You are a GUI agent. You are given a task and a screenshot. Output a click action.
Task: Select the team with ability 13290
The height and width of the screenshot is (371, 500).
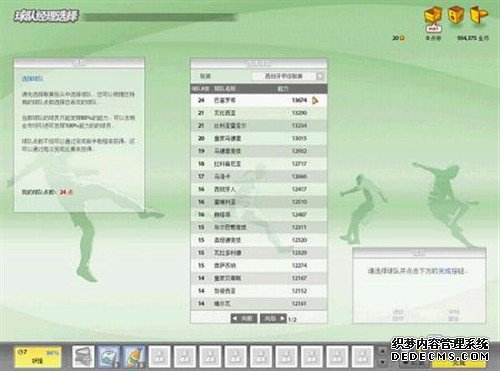pyautogui.click(x=259, y=113)
